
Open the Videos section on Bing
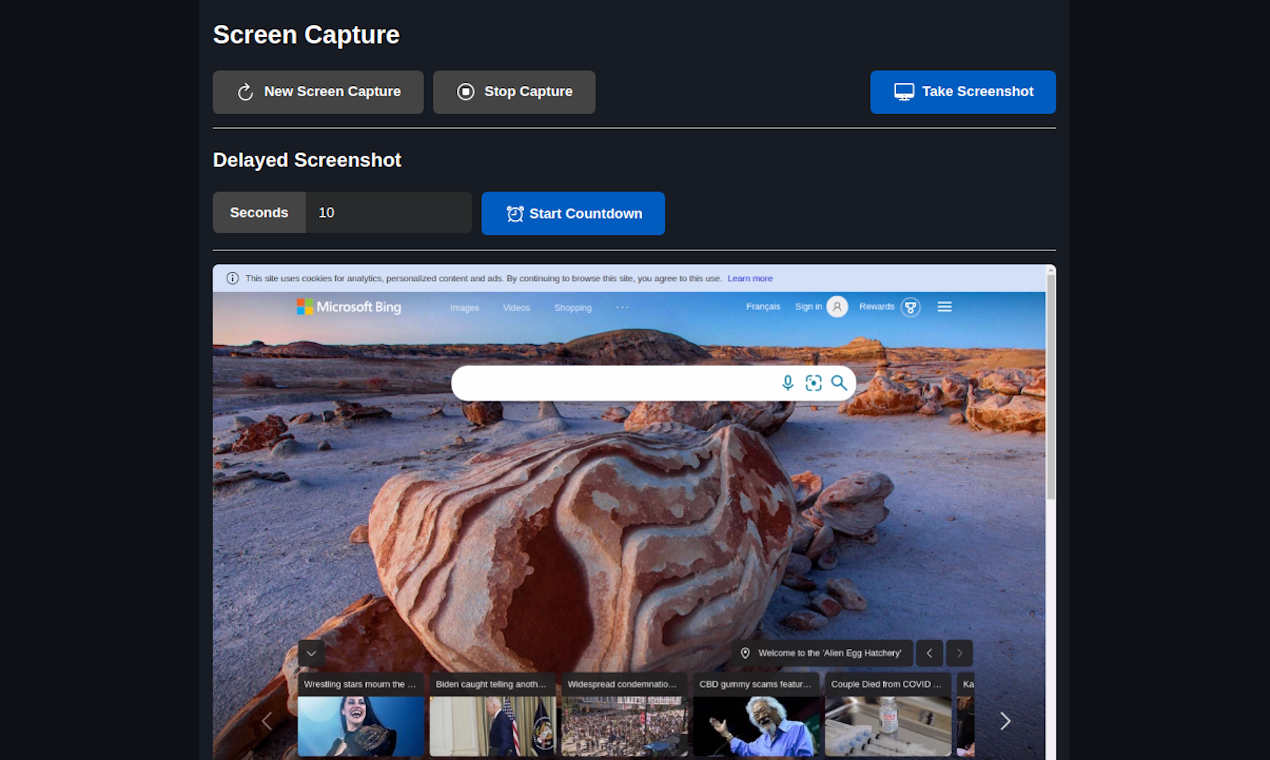tap(516, 307)
